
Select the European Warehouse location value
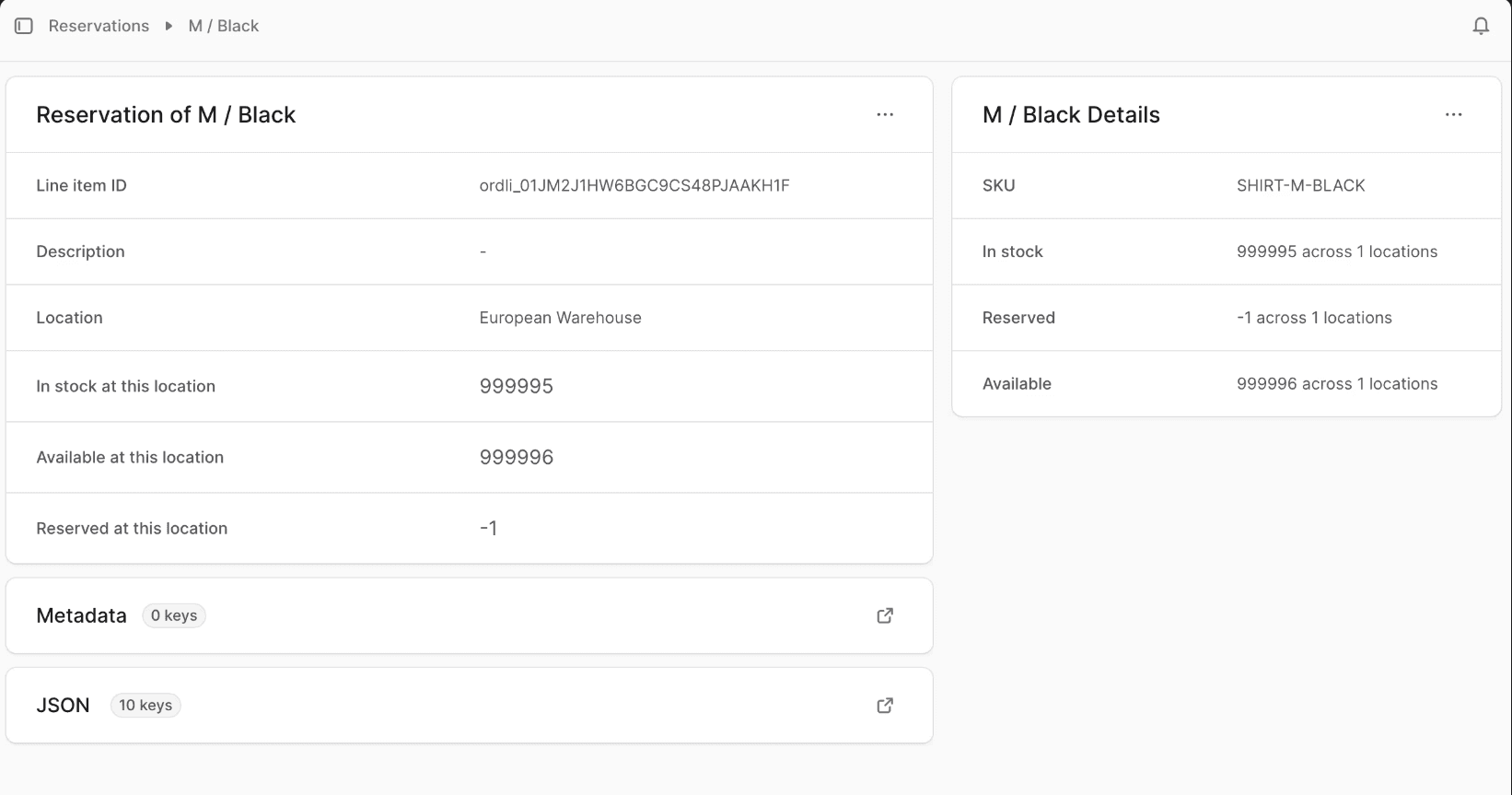pos(560,318)
